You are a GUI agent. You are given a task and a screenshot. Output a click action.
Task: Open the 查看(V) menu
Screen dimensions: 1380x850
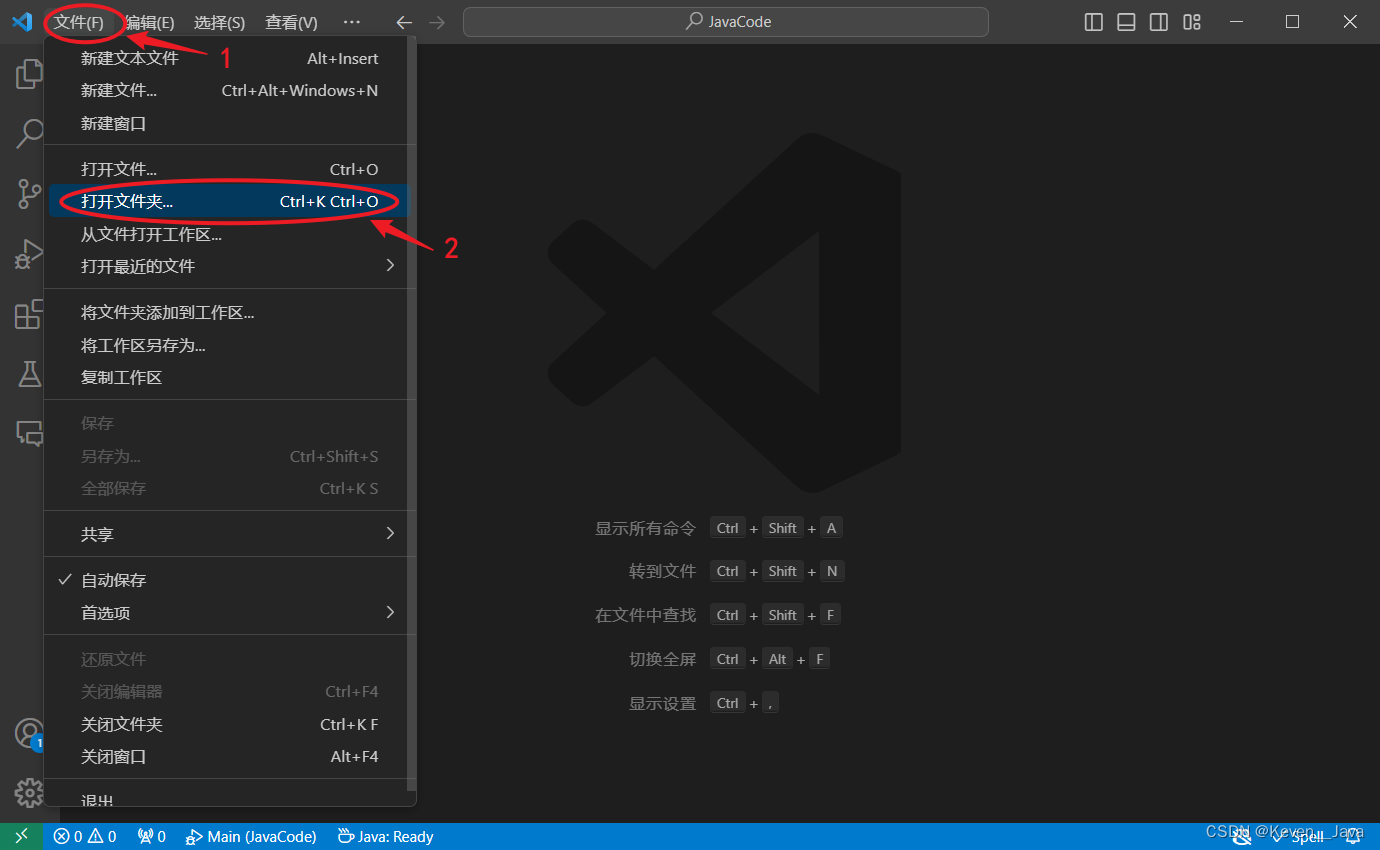[291, 22]
